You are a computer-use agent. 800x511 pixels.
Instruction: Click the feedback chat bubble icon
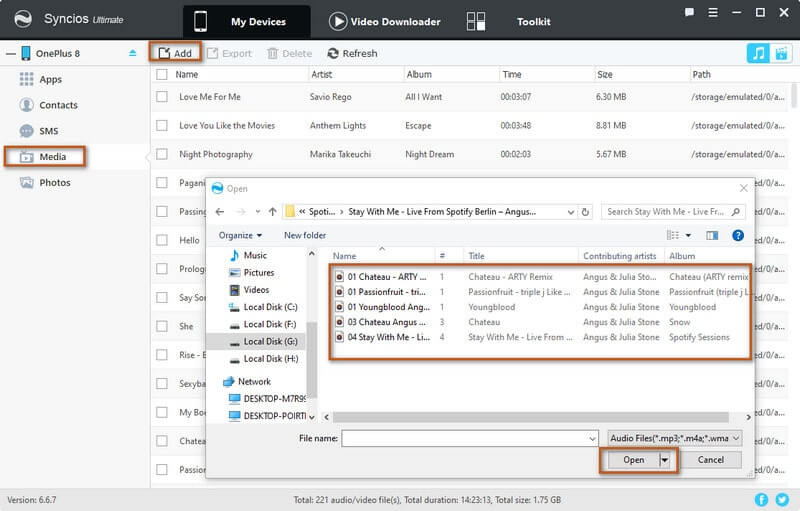(689, 12)
